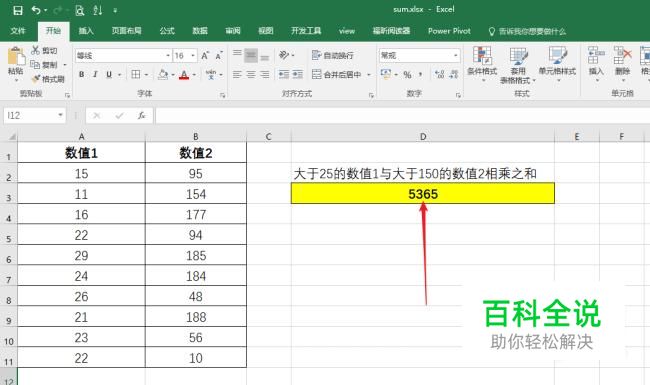The image size is (650, 385).
Task: Click the Cut scissors icon
Action: click(x=36, y=50)
